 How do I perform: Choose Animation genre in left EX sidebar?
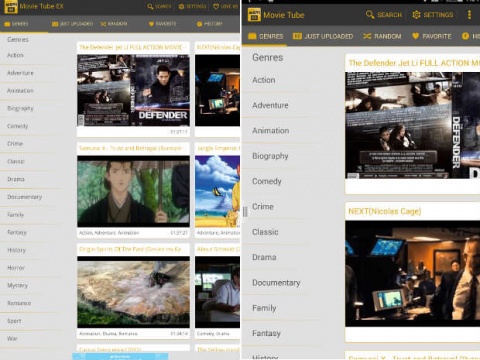click(20, 91)
